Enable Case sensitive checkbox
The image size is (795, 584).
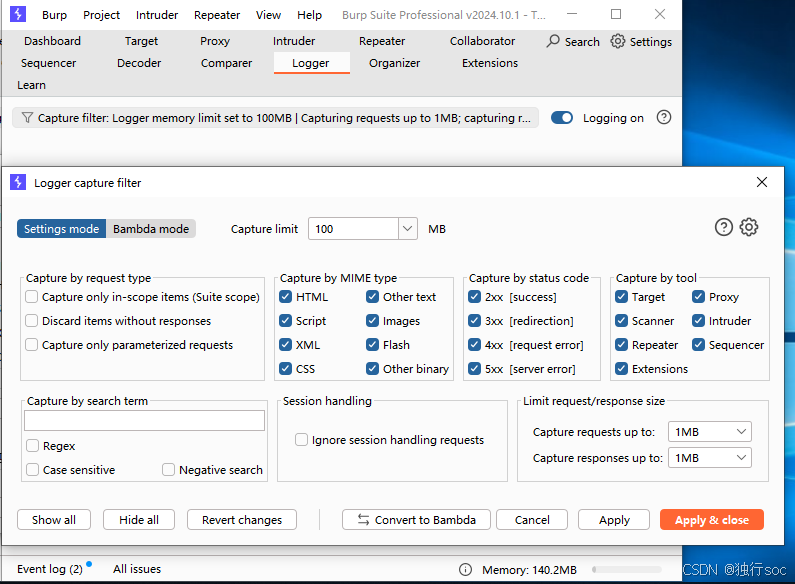tap(32, 469)
